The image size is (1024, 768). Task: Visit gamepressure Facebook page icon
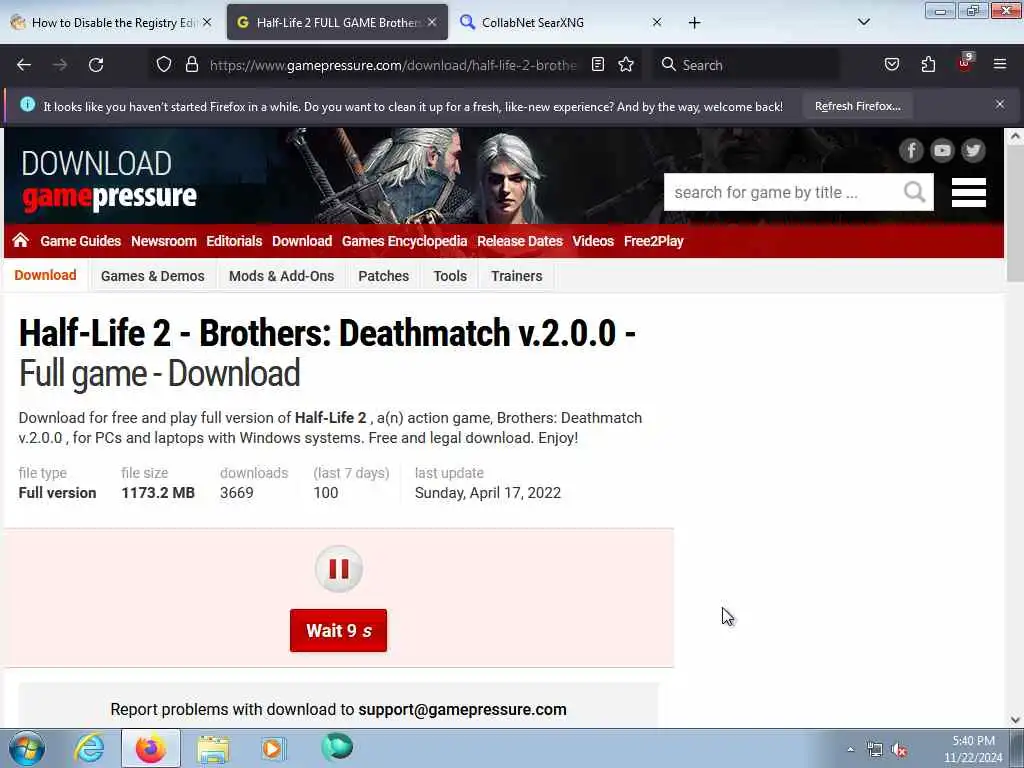click(911, 151)
